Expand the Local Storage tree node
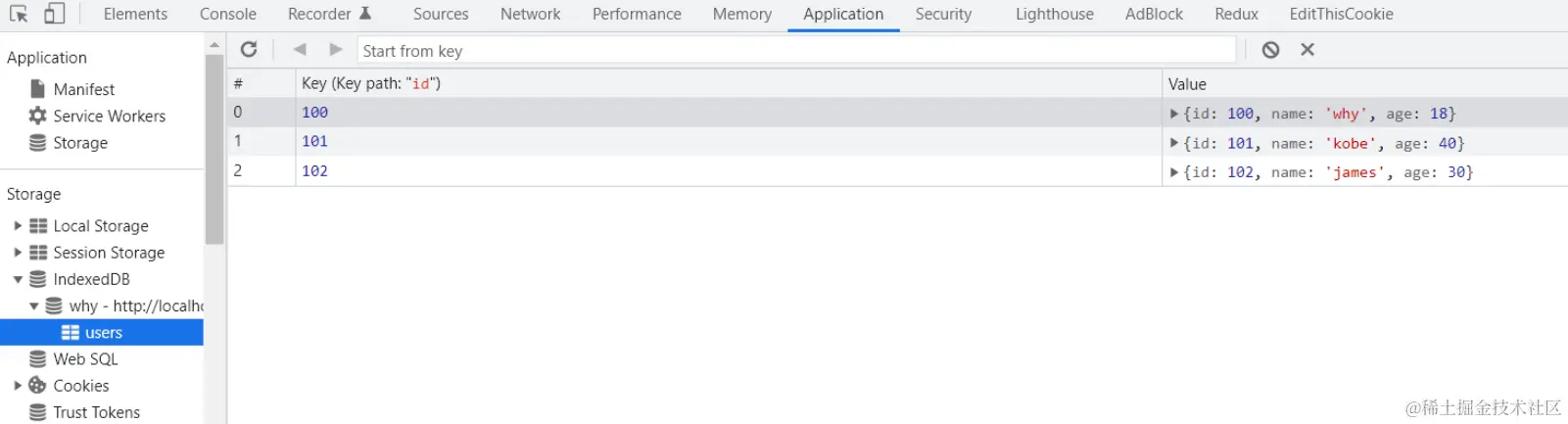This screenshot has width=1568, height=424. pos(18,225)
